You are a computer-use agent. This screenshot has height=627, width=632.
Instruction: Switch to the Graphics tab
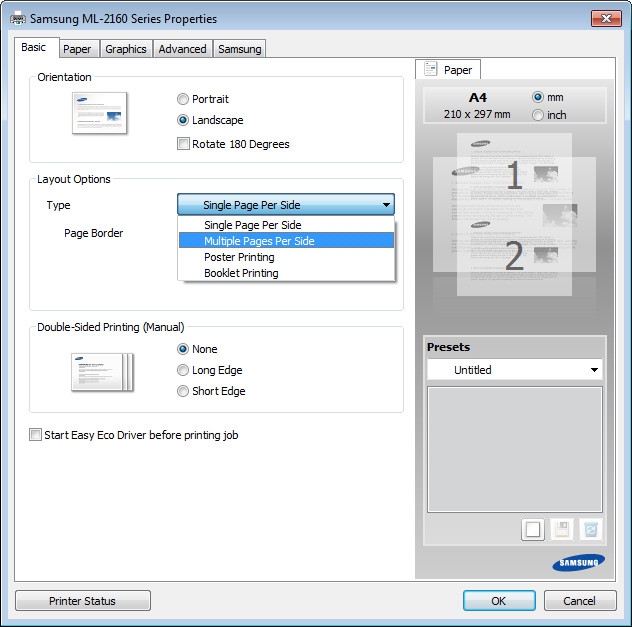coord(126,49)
